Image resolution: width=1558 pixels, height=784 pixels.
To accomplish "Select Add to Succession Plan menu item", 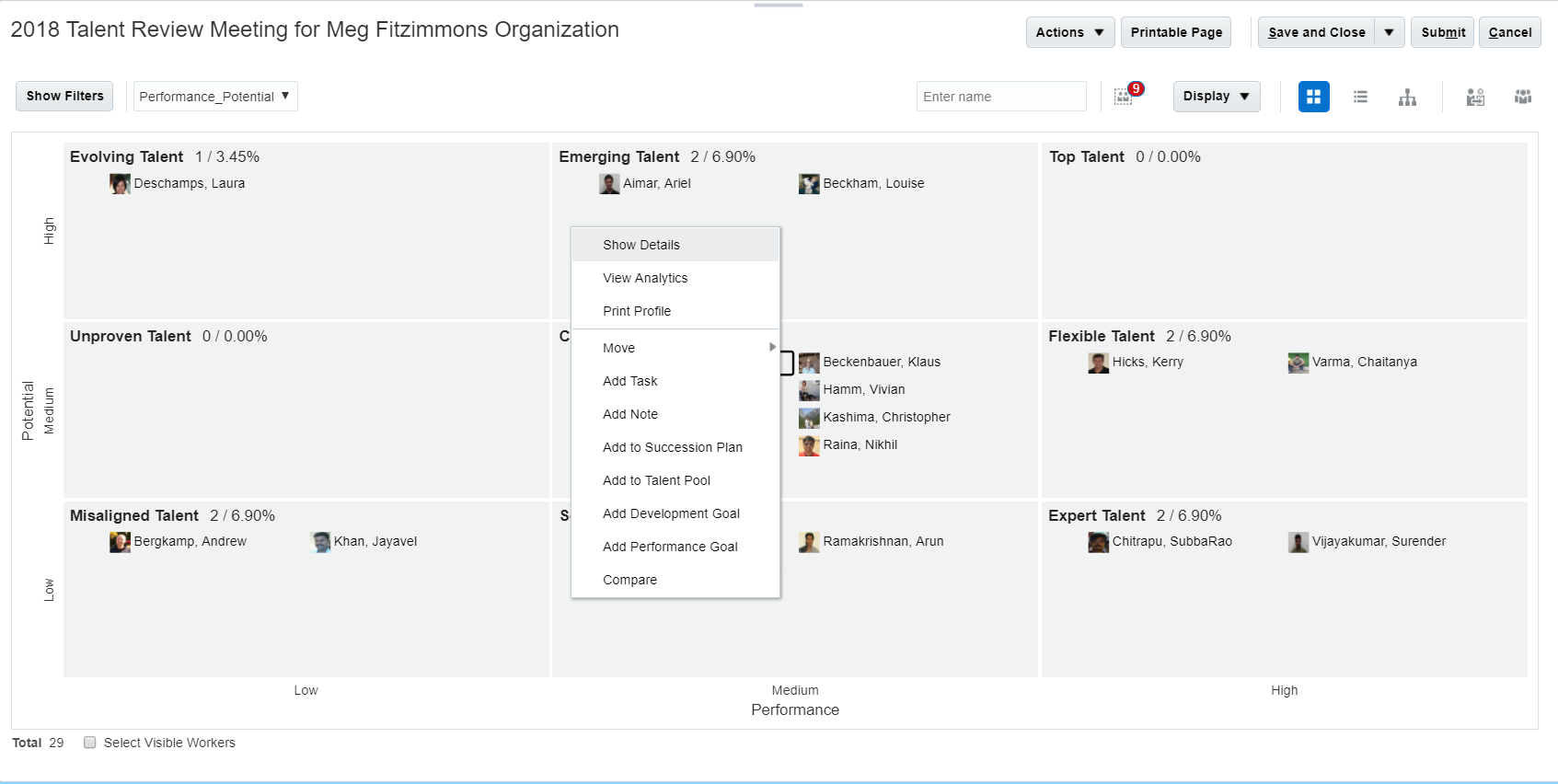I will coord(672,447).
